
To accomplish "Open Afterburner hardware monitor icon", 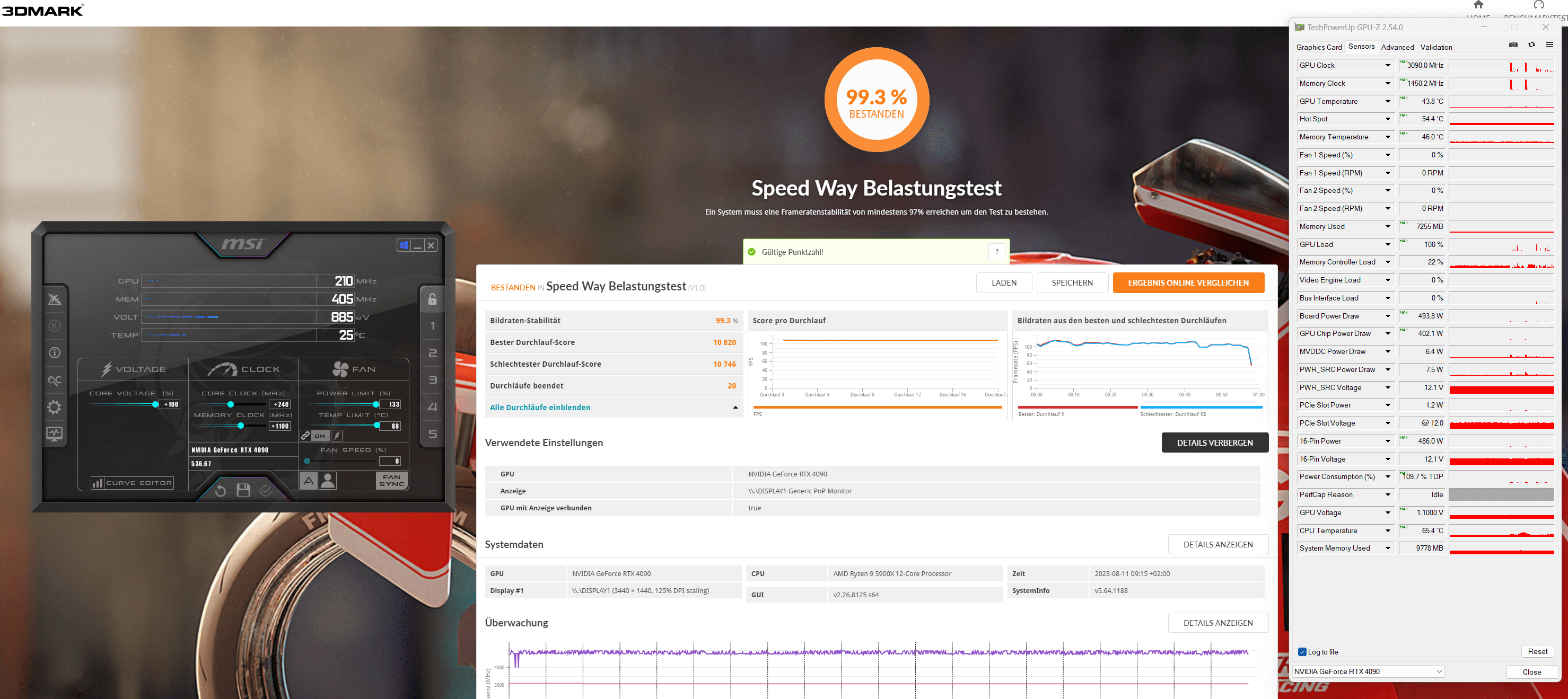I will (54, 435).
